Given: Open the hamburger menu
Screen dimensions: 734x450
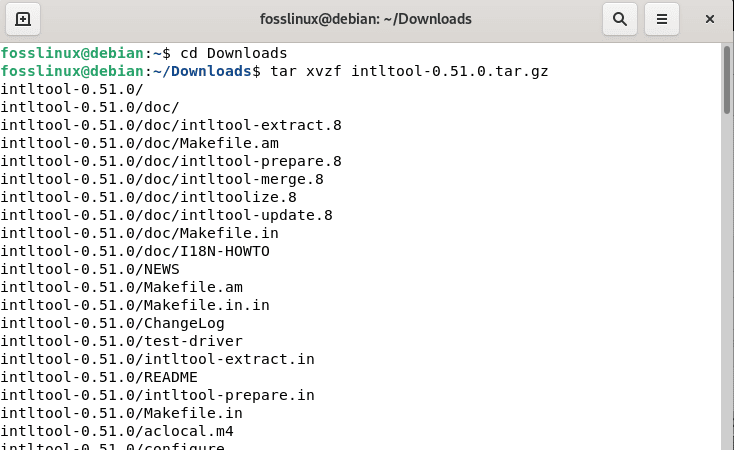Looking at the screenshot, I should (661, 19).
